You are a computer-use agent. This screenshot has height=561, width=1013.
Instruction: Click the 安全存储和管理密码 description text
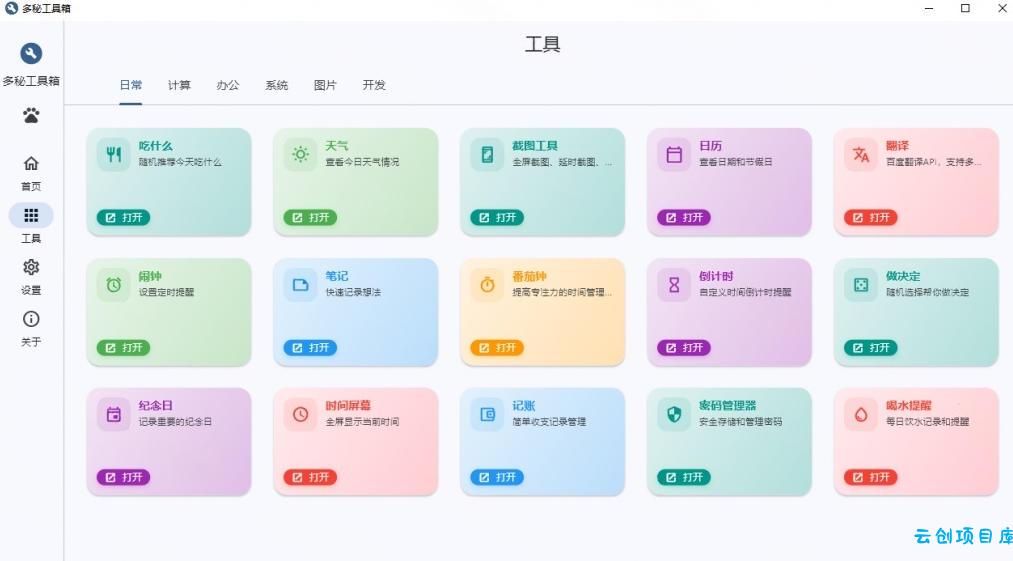click(x=740, y=421)
